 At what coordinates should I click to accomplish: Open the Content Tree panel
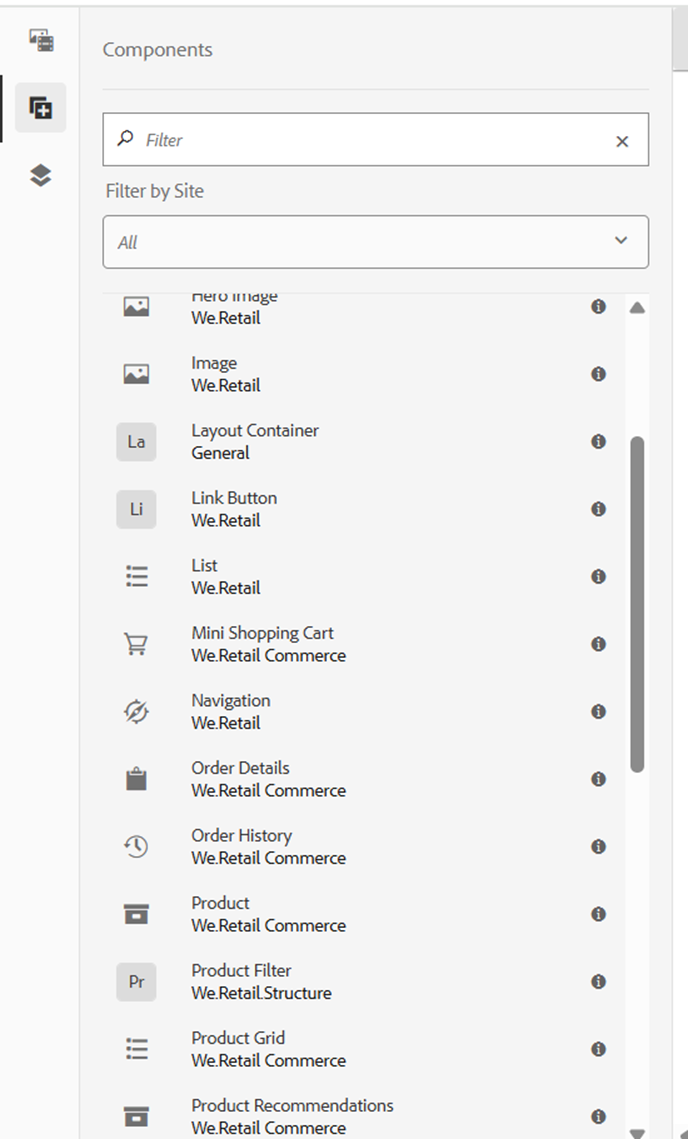pyautogui.click(x=40, y=176)
